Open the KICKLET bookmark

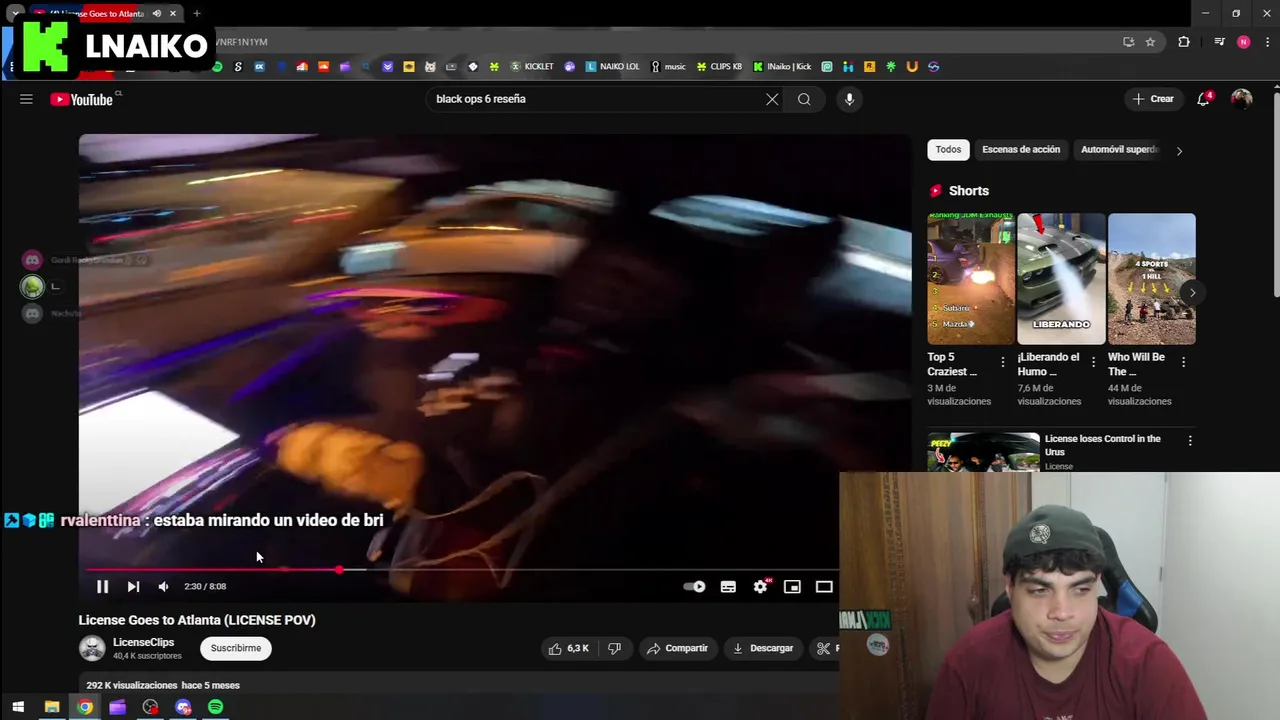coord(532,67)
